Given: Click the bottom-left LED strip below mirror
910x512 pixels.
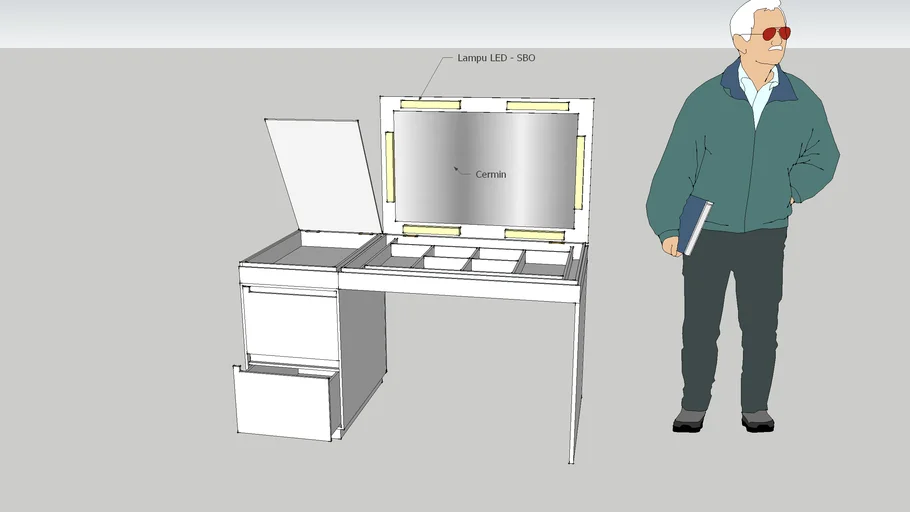Looking at the screenshot, I should click(x=431, y=230).
